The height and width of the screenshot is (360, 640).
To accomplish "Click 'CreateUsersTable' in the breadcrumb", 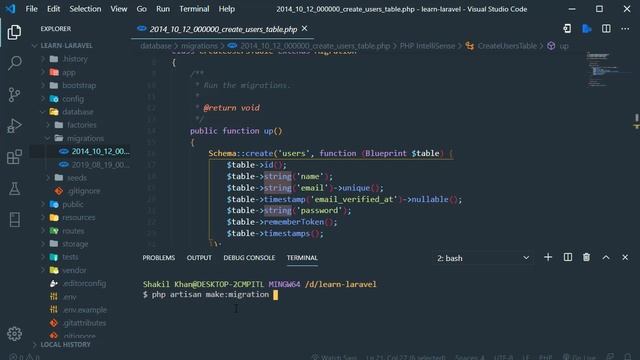I will pyautogui.click(x=507, y=46).
